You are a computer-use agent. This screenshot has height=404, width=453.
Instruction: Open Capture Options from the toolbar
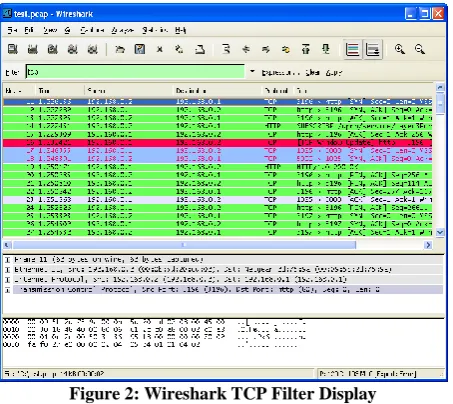(33, 49)
